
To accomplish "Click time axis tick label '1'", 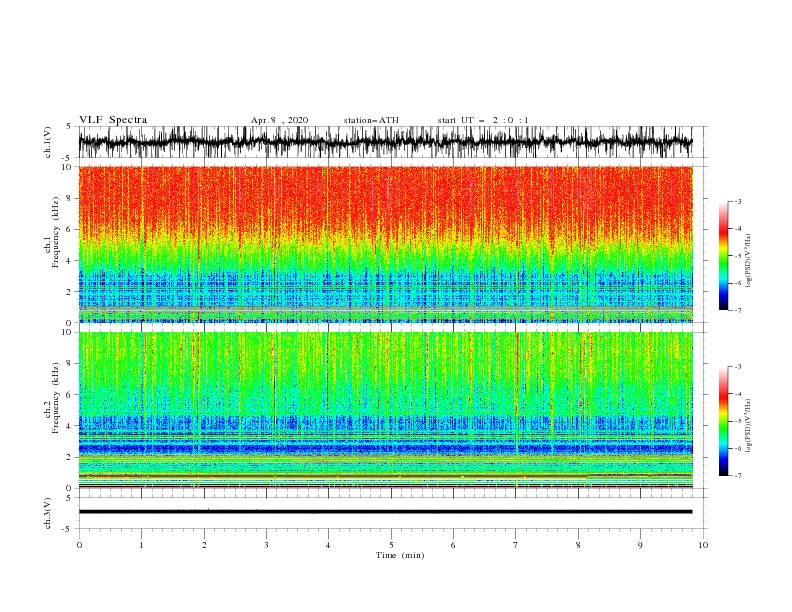I will click(141, 545).
